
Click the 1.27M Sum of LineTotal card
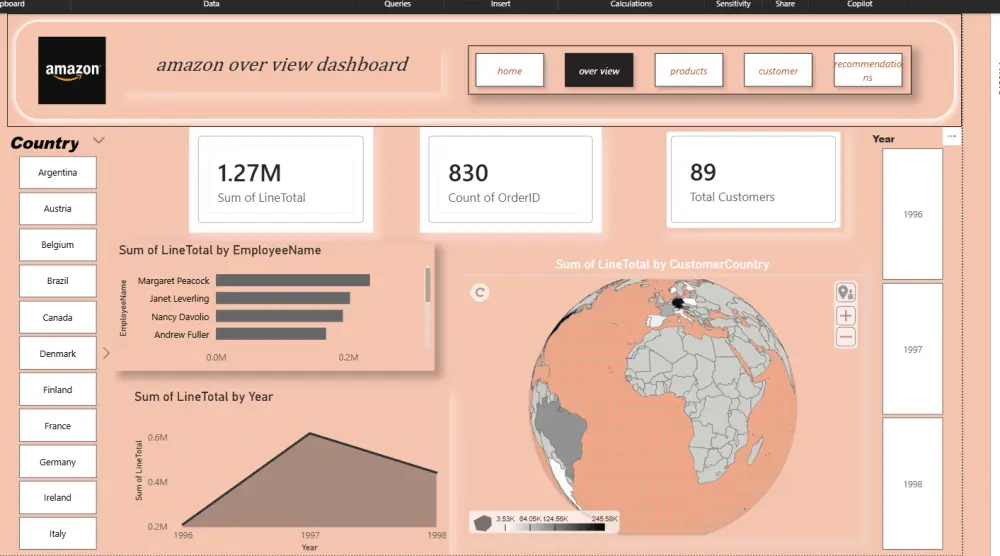(281, 179)
